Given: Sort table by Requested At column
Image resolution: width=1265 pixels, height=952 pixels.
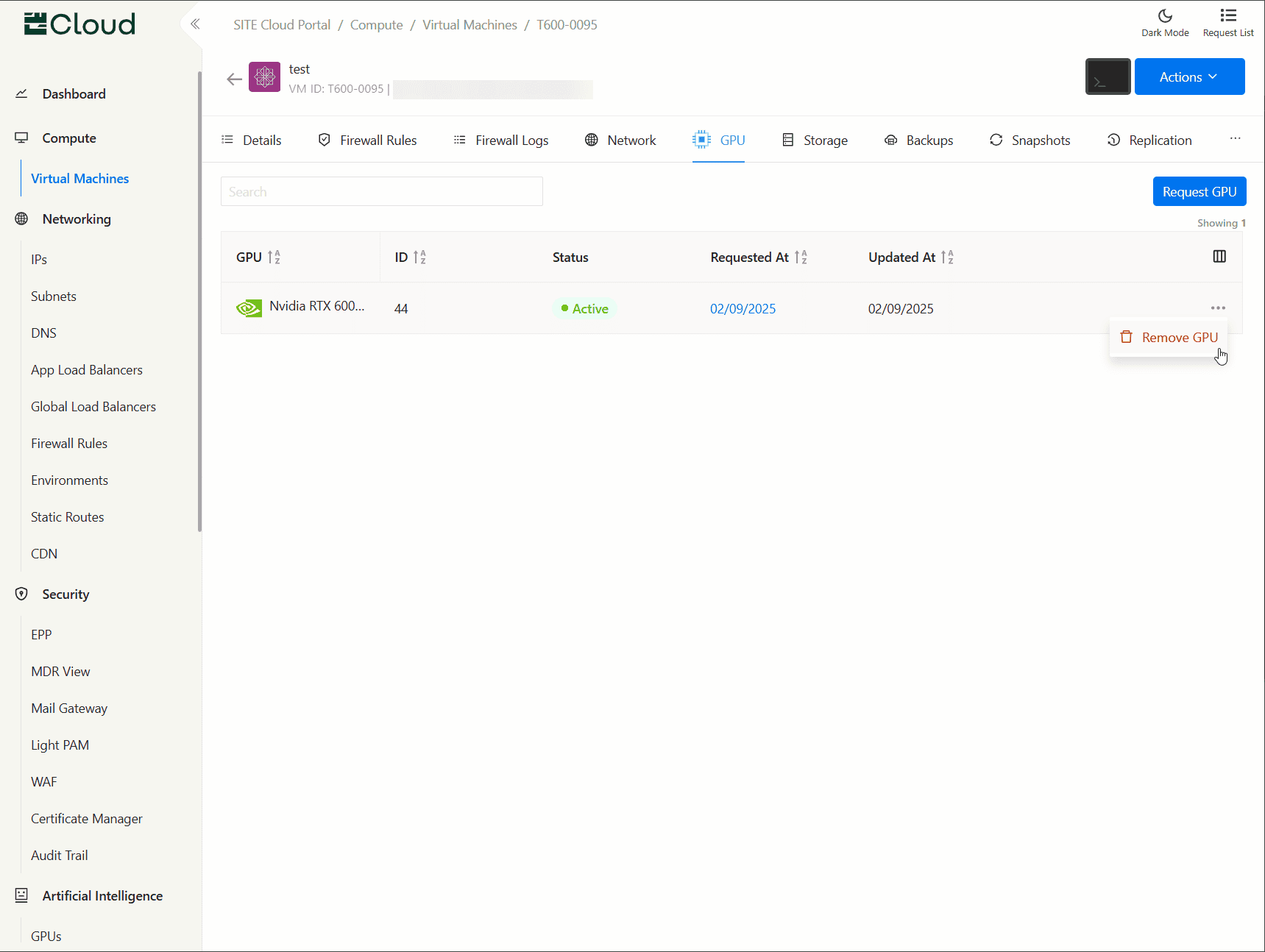Looking at the screenshot, I should tap(801, 257).
